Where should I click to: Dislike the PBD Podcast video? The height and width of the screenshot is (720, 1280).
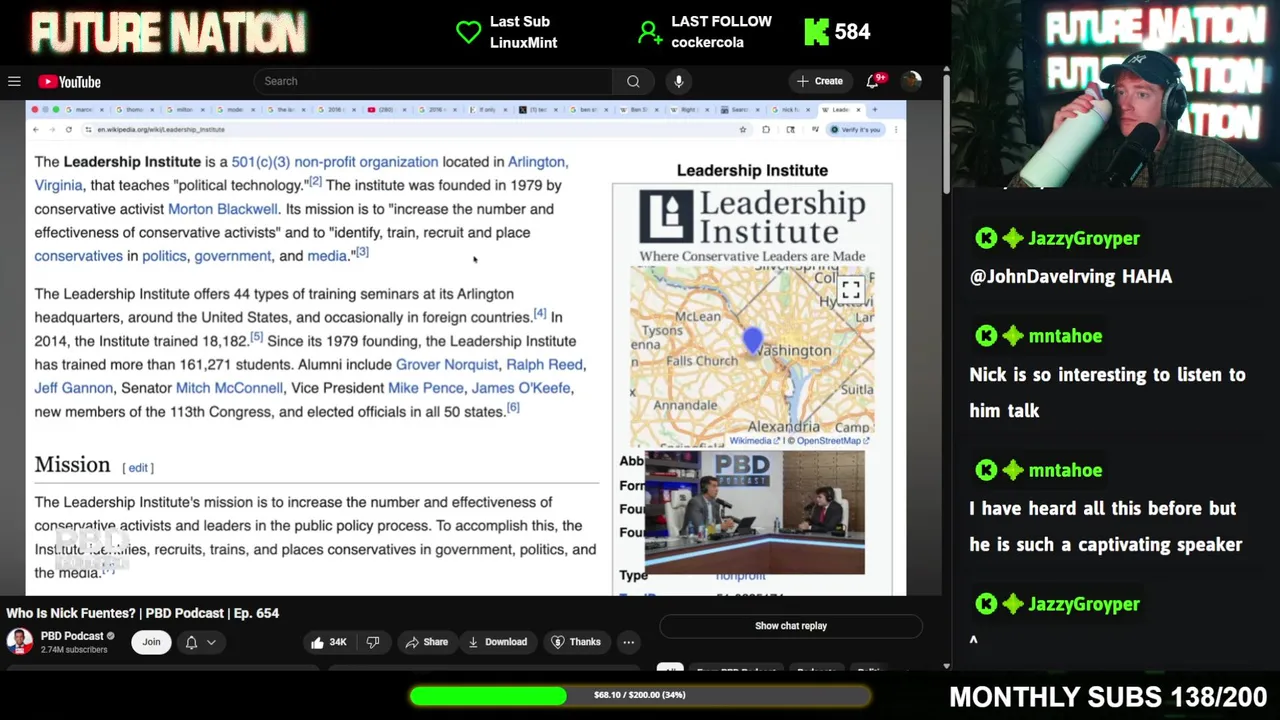point(373,642)
